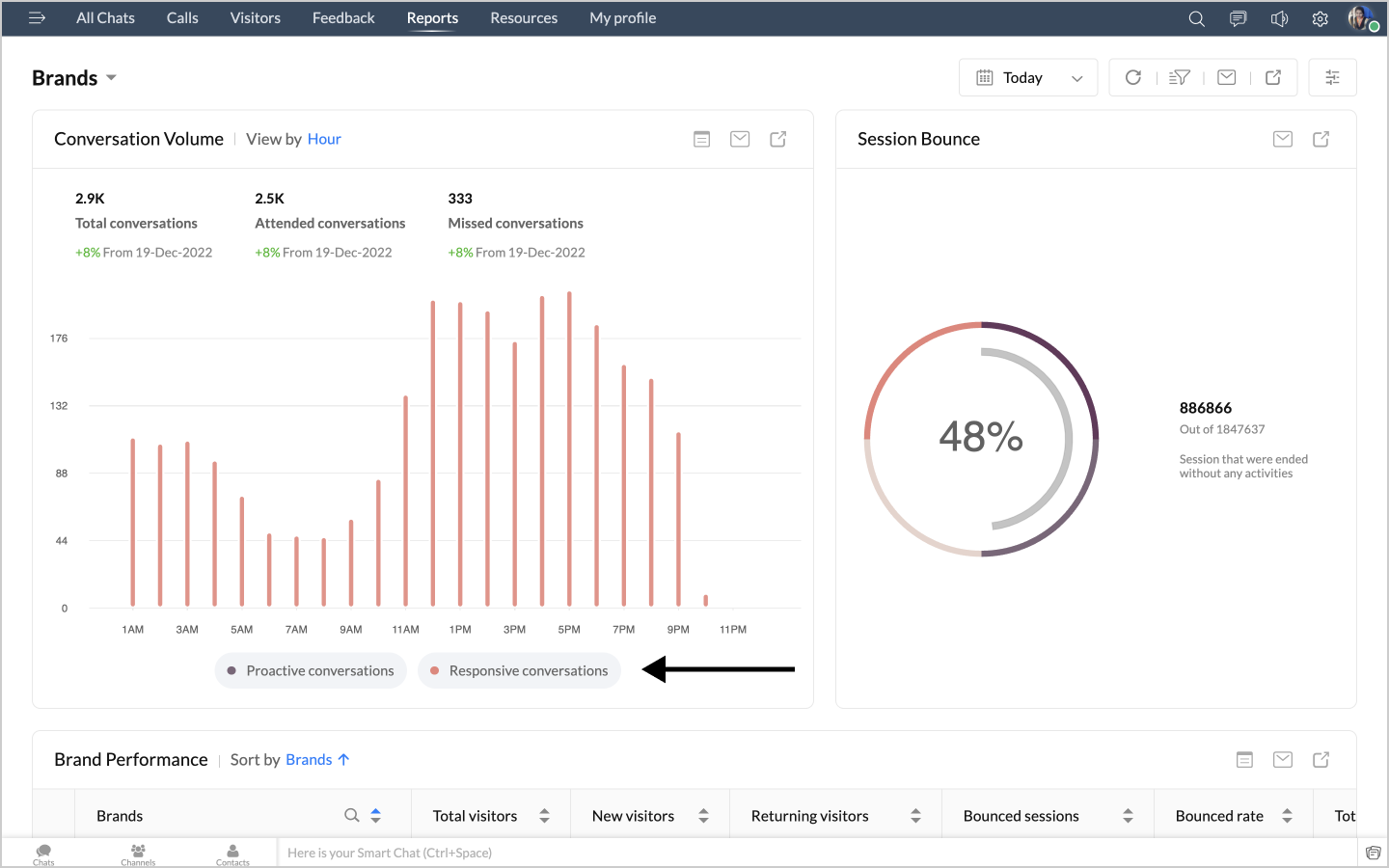Open Channels in the bottom bar
This screenshot has height=868, width=1389.
pyautogui.click(x=138, y=854)
